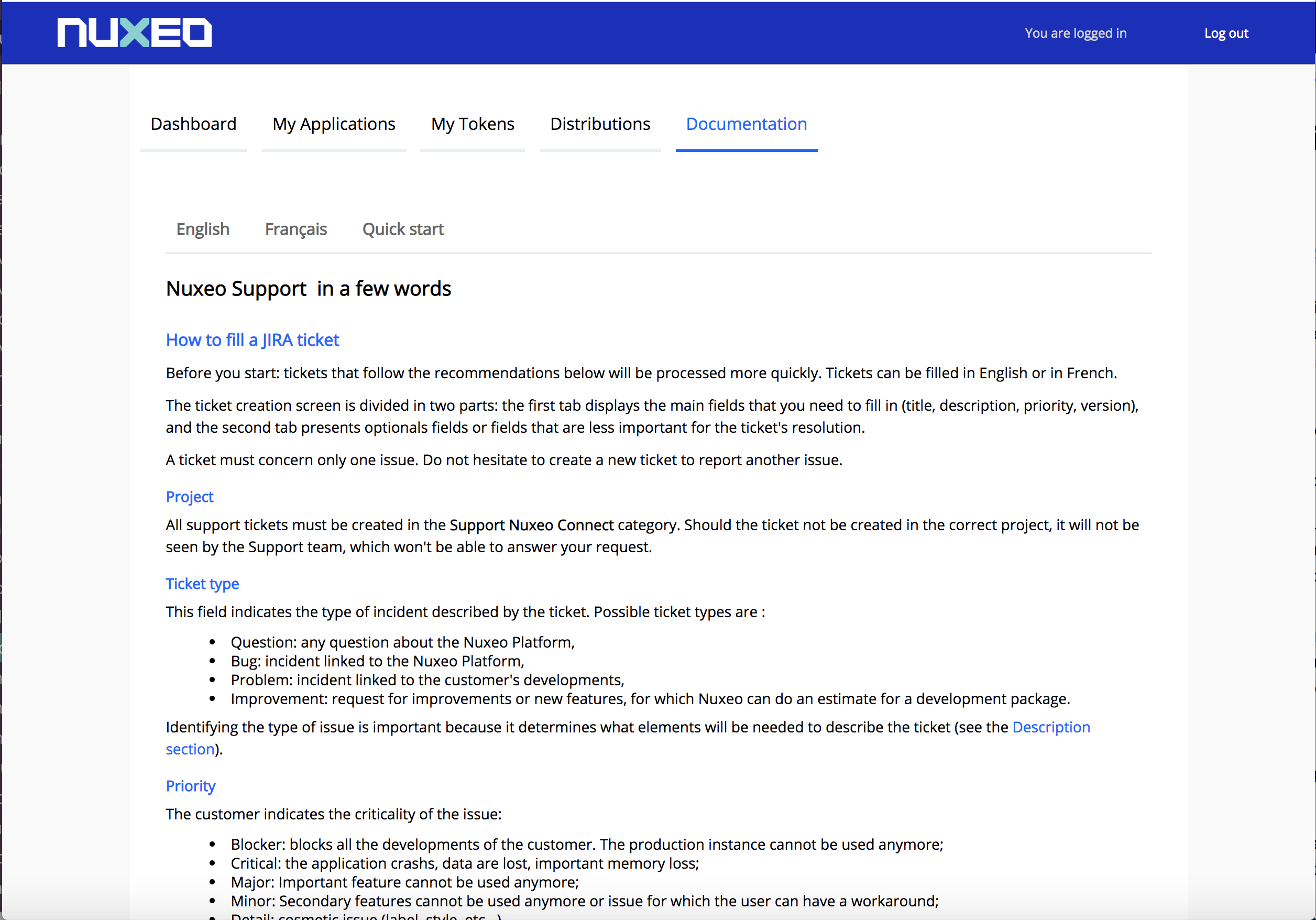Choose the English documentation sub-tab
1316x920 pixels.
coord(203,229)
